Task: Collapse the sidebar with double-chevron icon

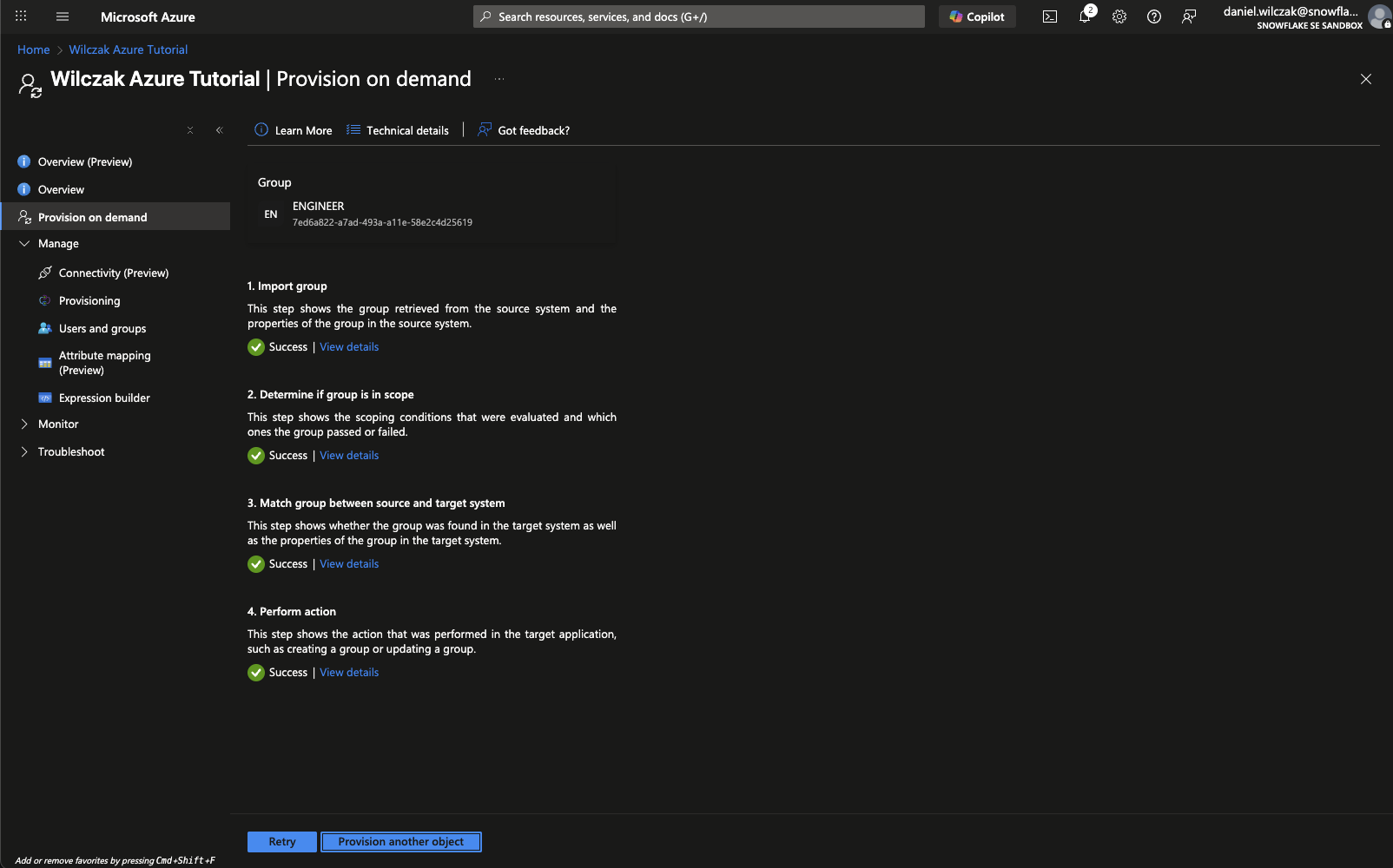Action: click(x=219, y=130)
